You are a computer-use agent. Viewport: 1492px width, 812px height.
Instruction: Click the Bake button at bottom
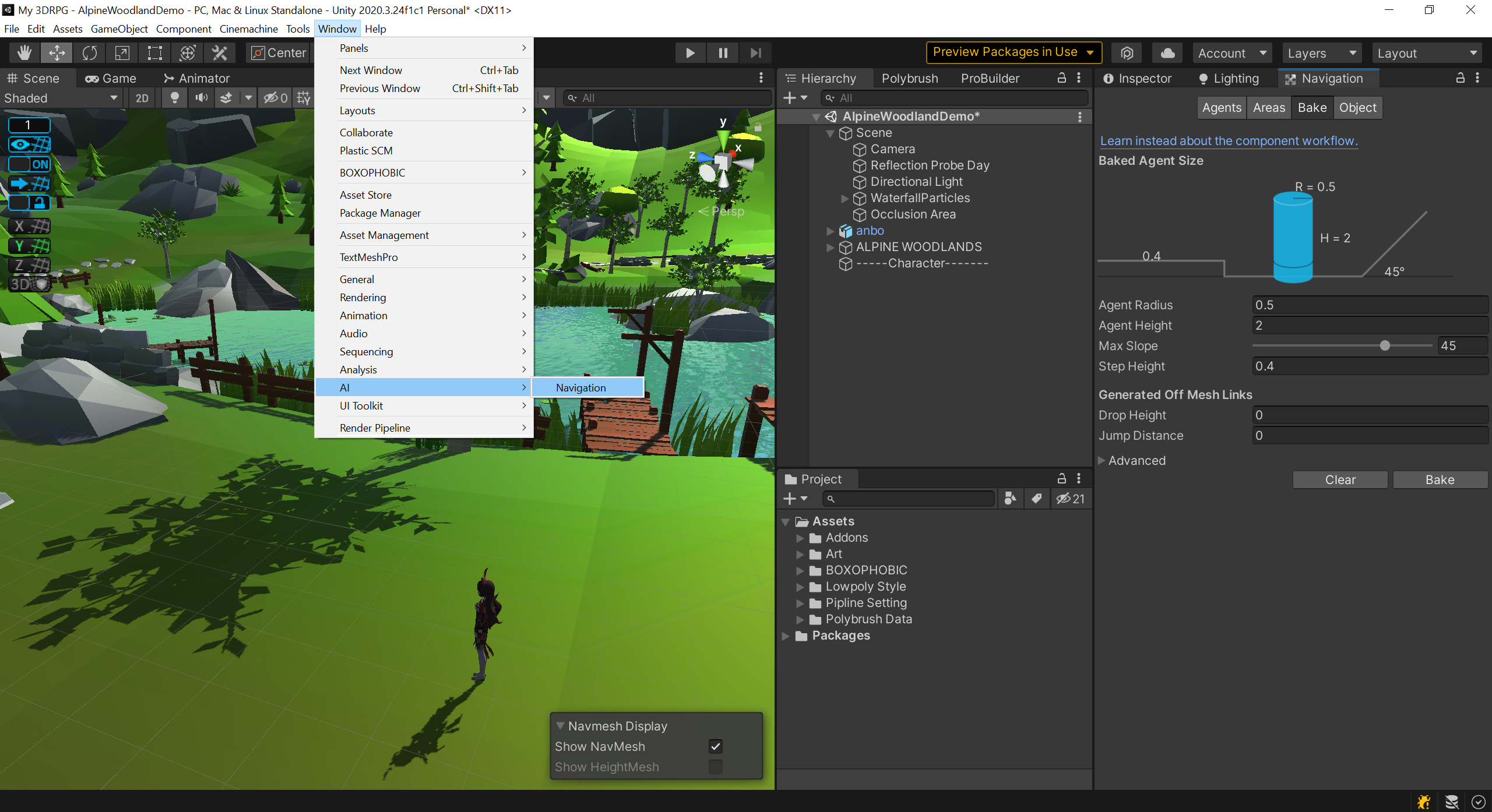1440,479
